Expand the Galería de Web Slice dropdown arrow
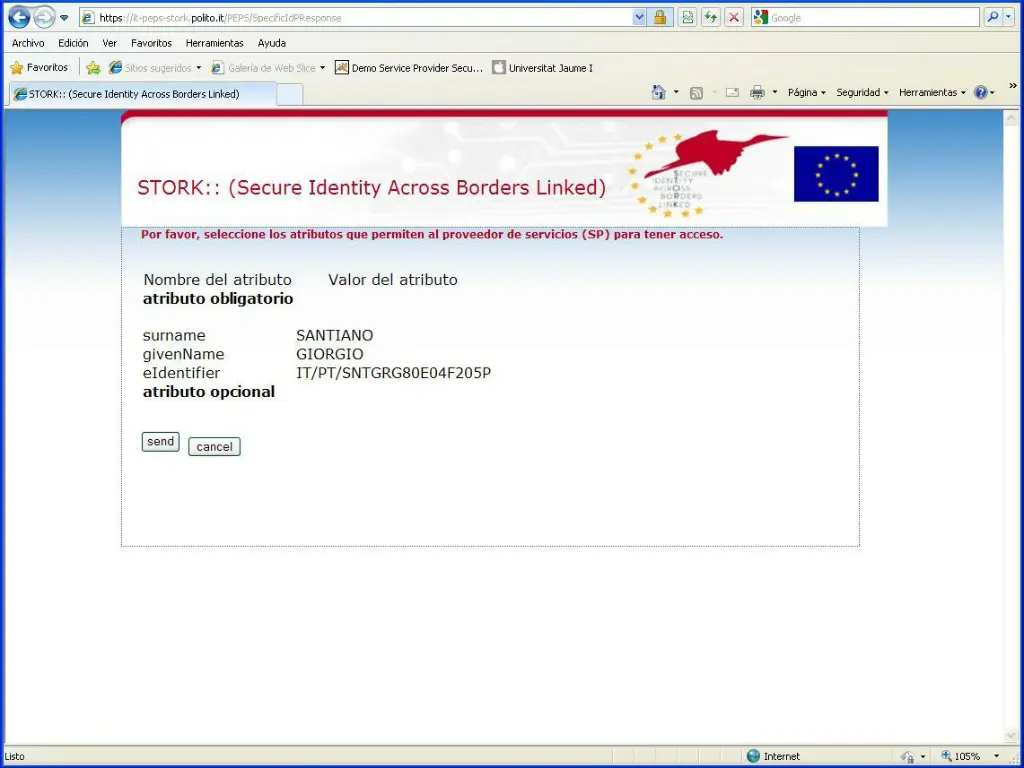This screenshot has width=1024, height=768. coord(323,68)
